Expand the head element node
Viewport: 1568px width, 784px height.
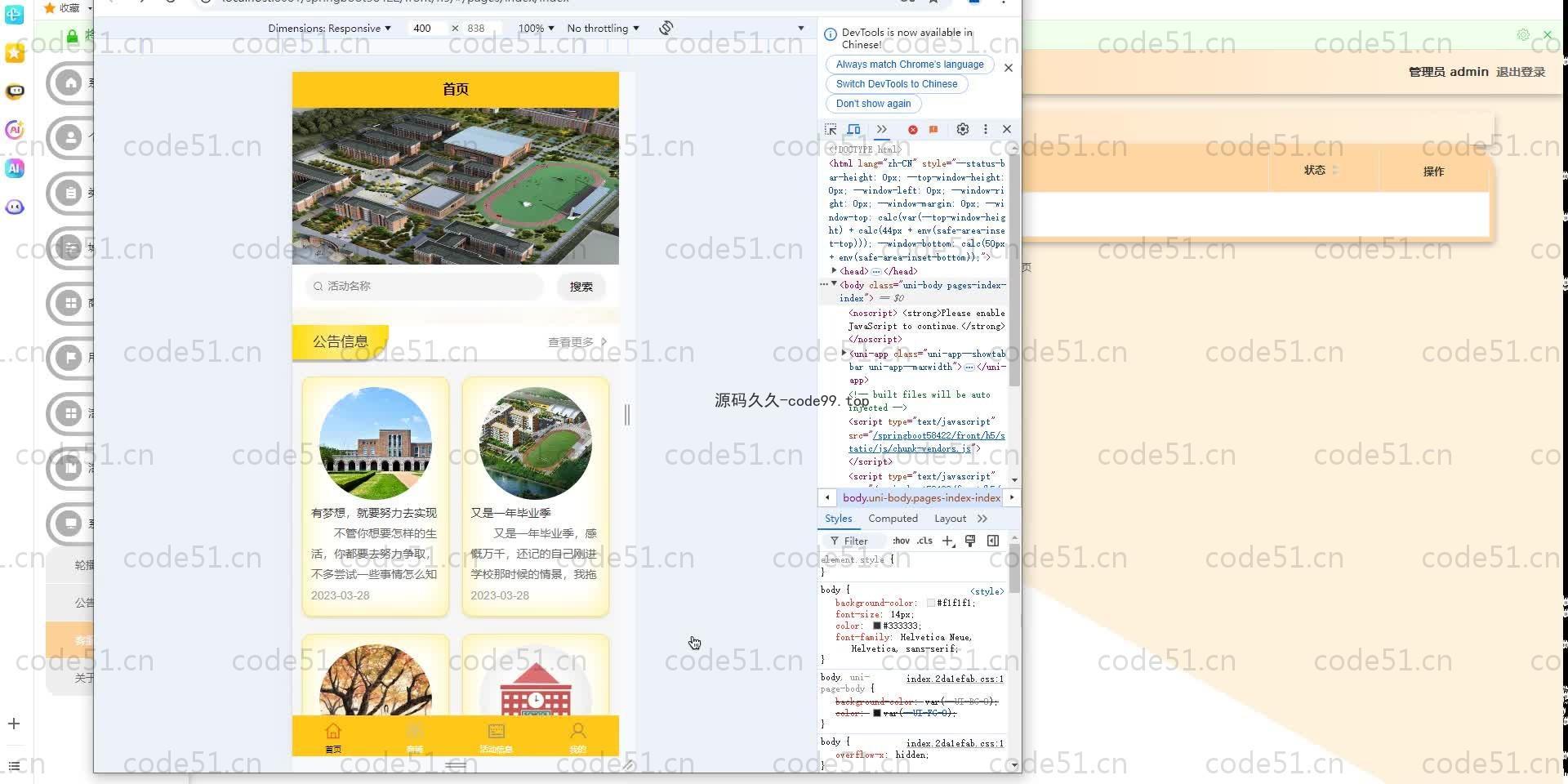click(x=834, y=270)
